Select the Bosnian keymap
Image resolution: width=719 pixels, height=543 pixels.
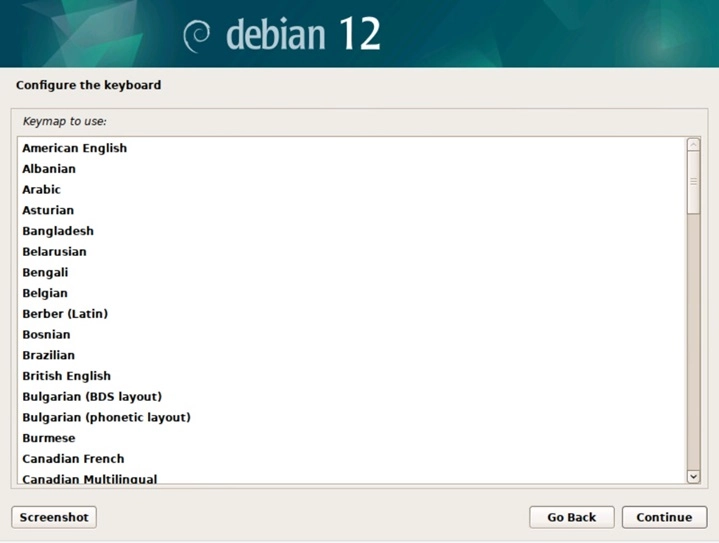(x=352, y=334)
